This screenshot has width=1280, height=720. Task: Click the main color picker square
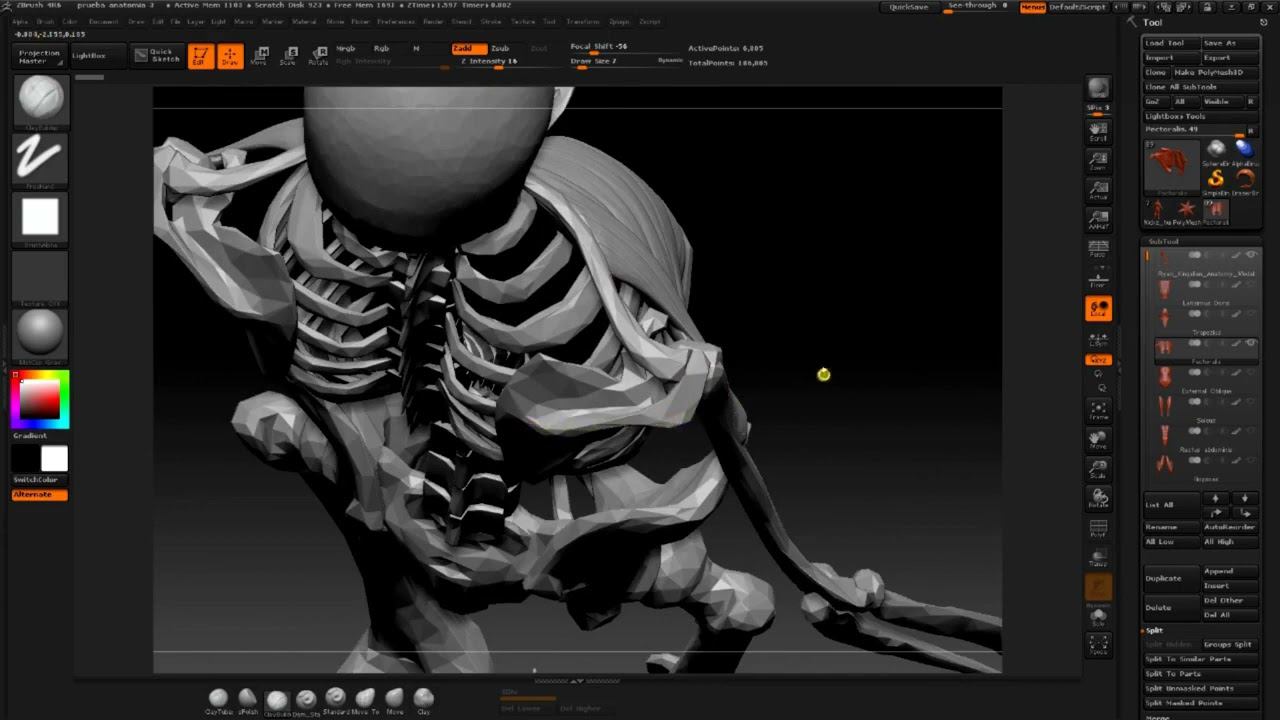pos(40,399)
